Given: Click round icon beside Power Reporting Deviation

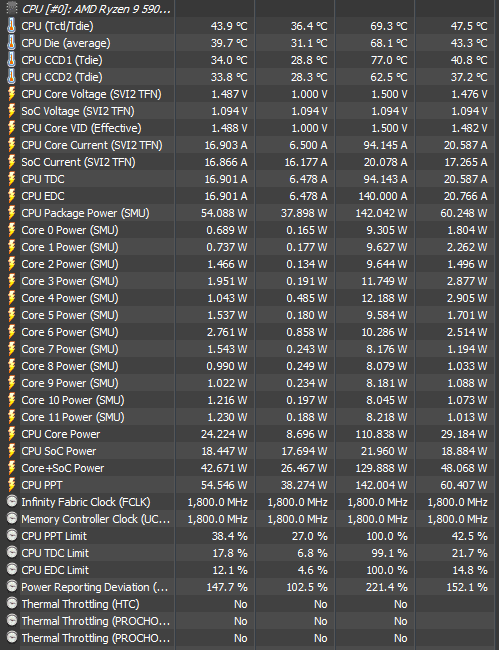Looking at the screenshot, I should pyautogui.click(x=12, y=587).
